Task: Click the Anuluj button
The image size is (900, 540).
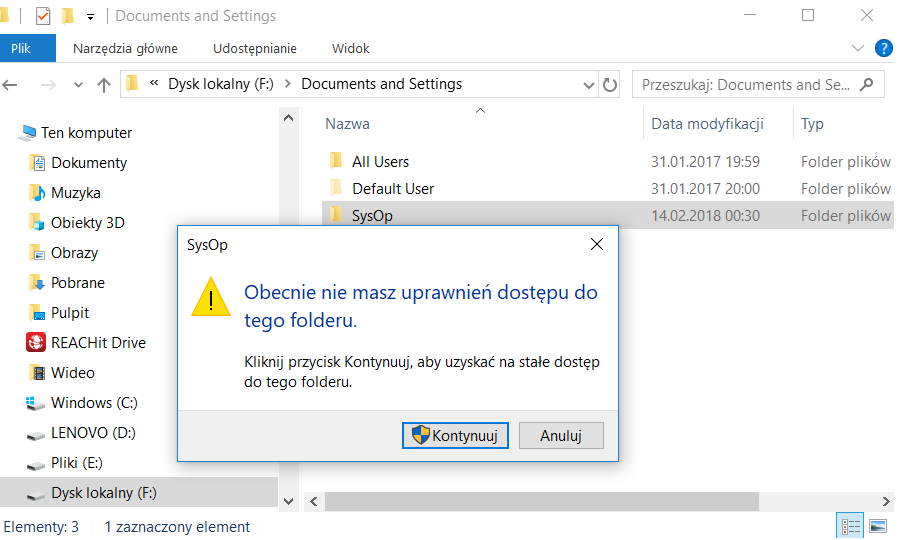Action: click(x=561, y=436)
